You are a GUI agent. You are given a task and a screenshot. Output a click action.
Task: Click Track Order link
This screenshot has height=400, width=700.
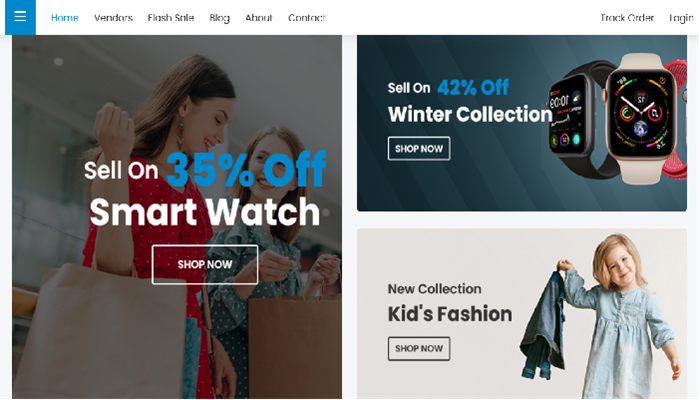tap(627, 18)
